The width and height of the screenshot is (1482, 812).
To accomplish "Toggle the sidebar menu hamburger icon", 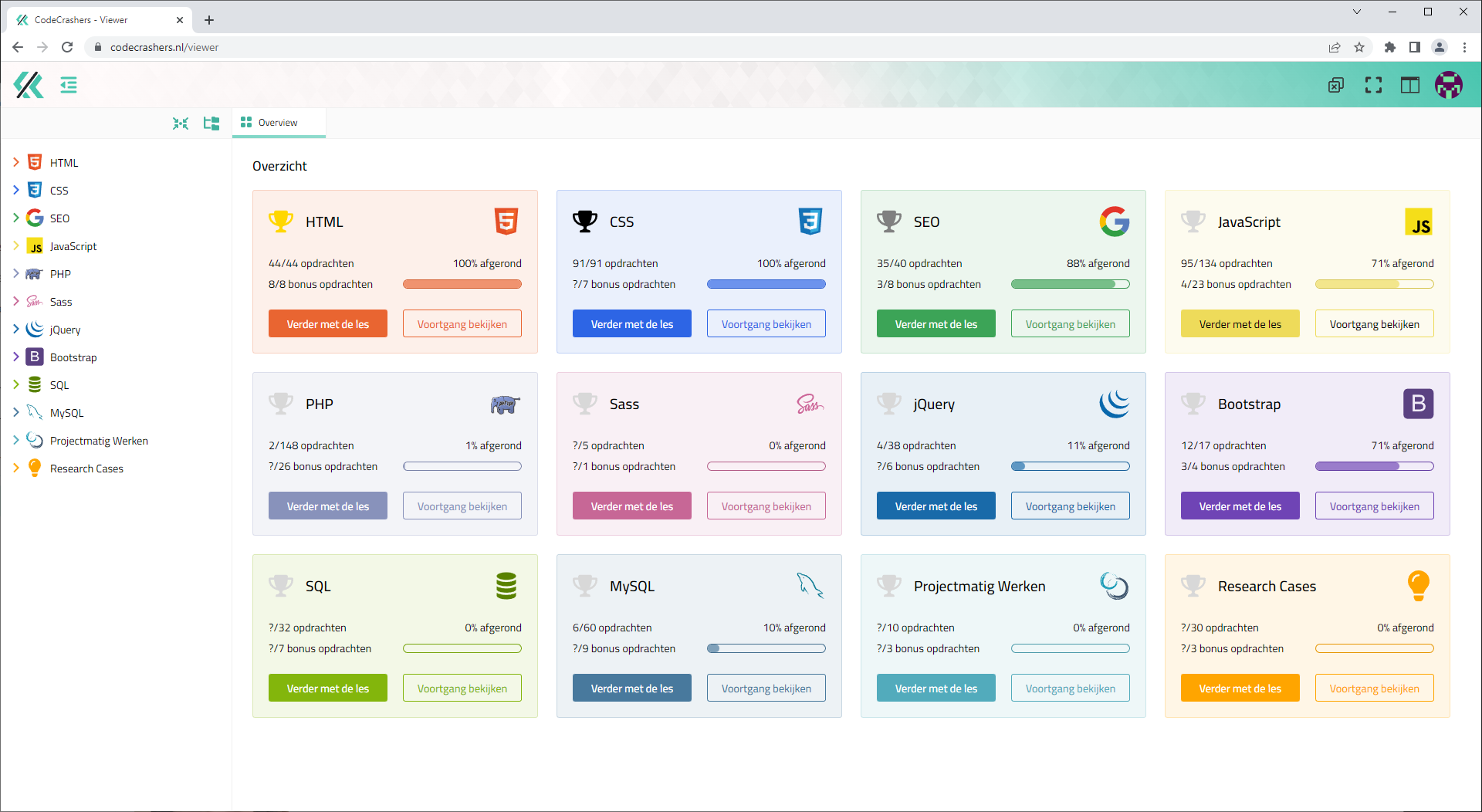I will click(69, 85).
